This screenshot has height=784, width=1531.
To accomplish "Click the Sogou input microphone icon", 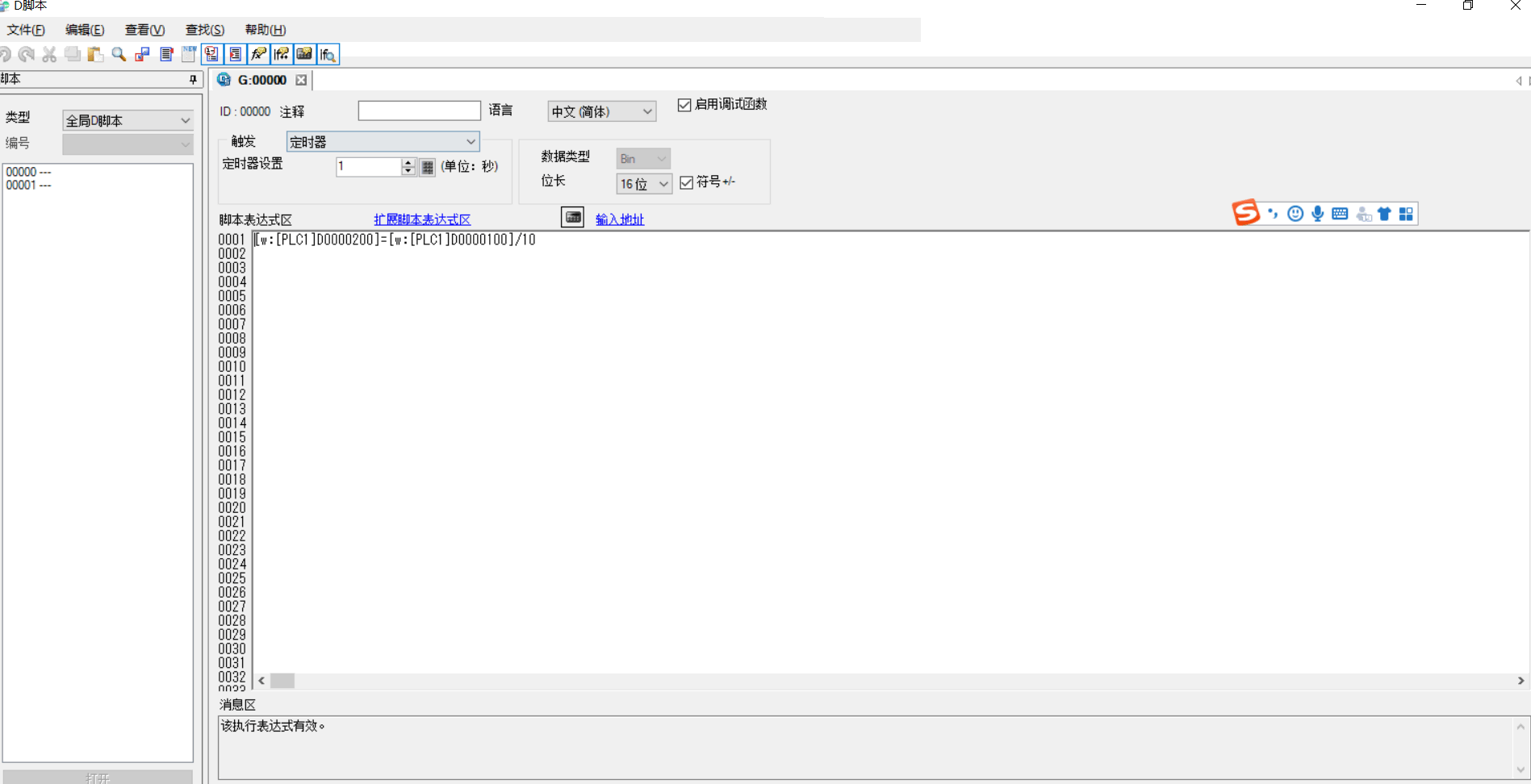I will (1317, 214).
